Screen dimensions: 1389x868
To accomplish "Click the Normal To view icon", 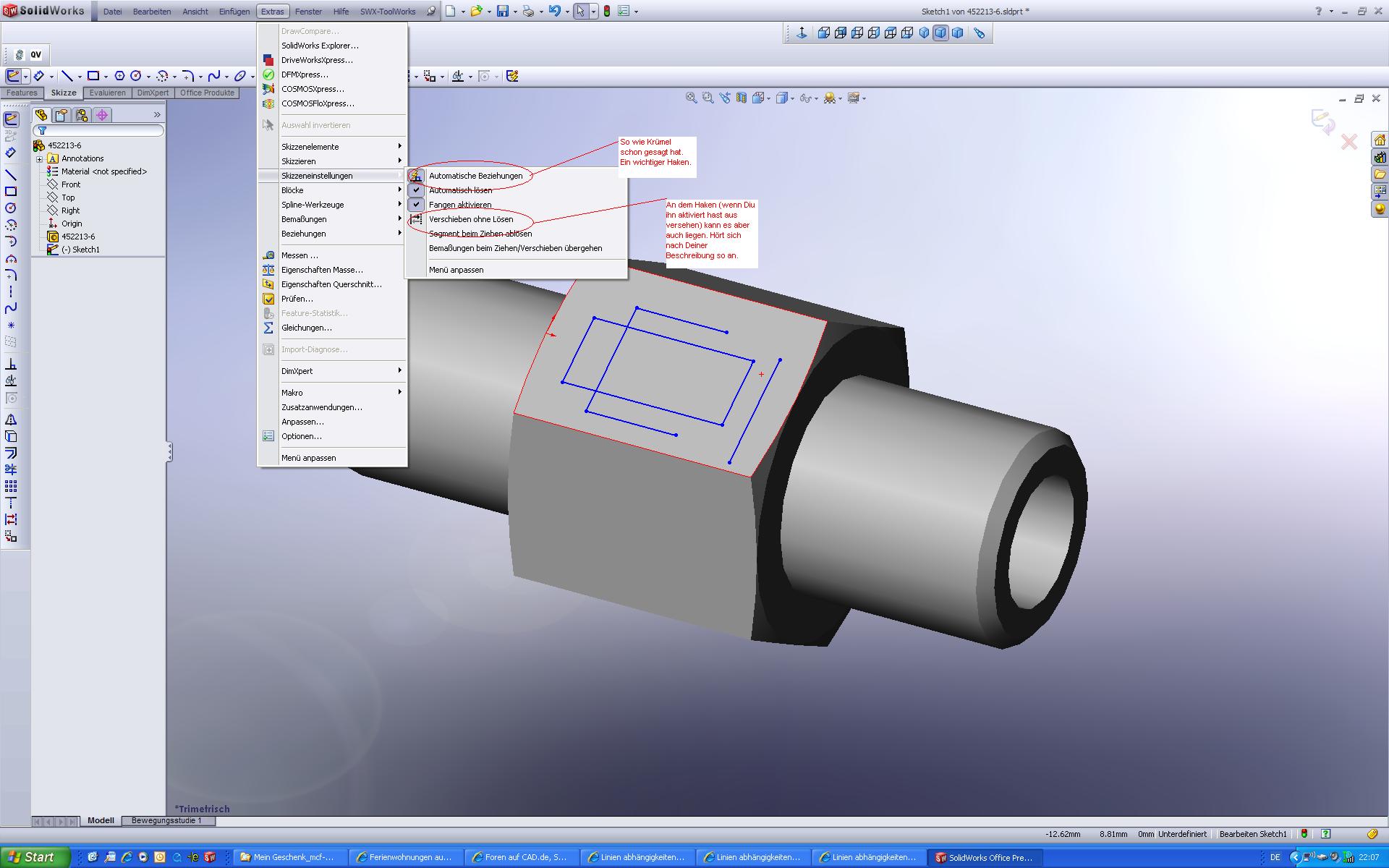I will point(802,33).
